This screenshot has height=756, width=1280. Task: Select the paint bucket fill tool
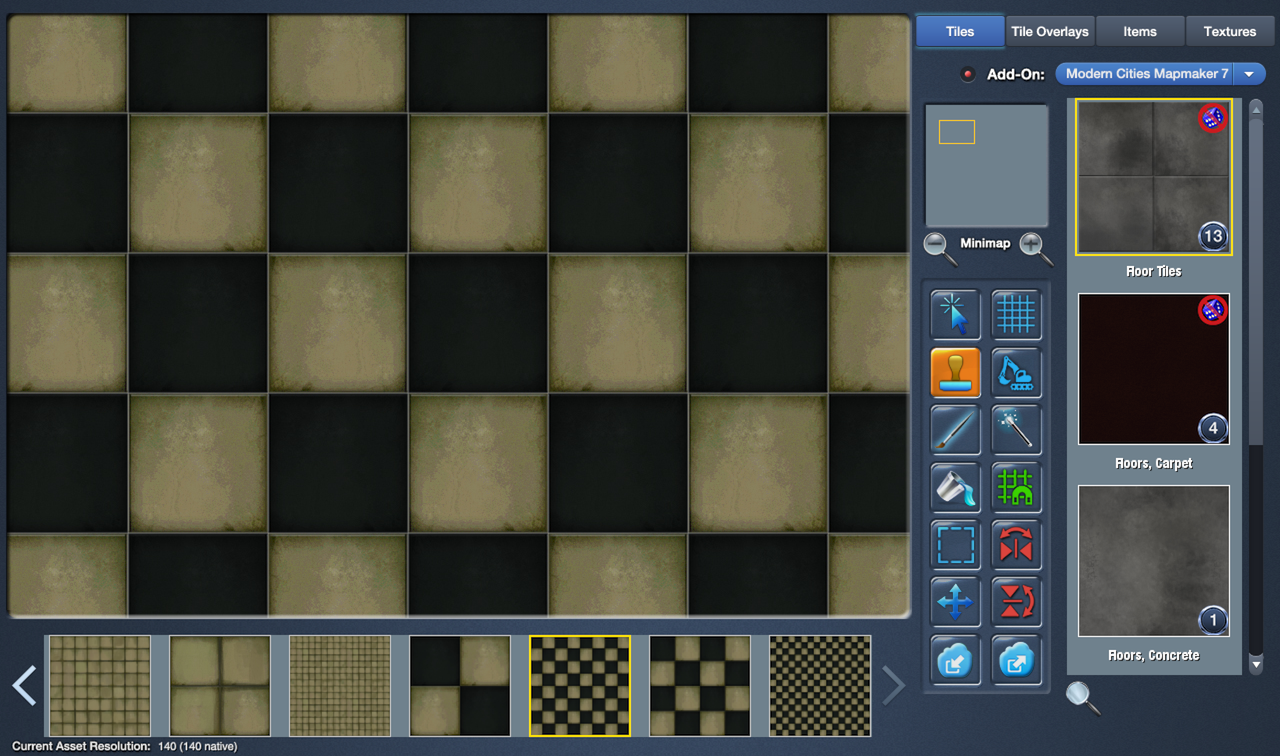(x=955, y=488)
